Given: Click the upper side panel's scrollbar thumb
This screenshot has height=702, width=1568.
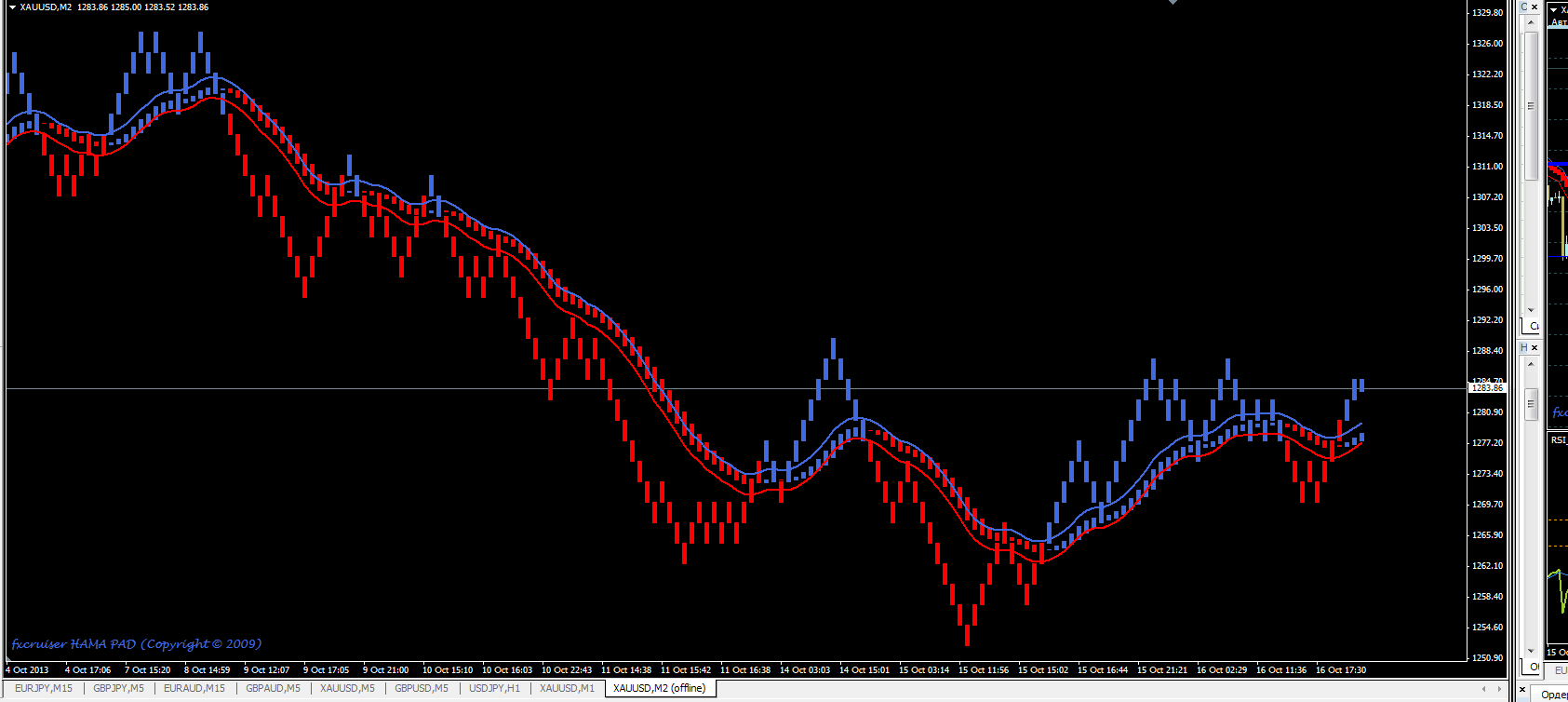Looking at the screenshot, I should (x=1530, y=106).
